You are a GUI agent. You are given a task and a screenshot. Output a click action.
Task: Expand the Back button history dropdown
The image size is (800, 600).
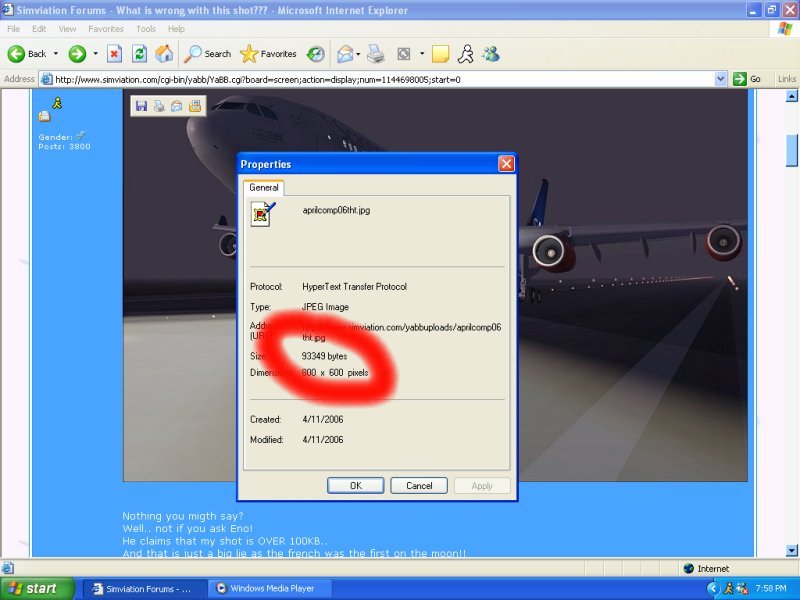[x=56, y=54]
